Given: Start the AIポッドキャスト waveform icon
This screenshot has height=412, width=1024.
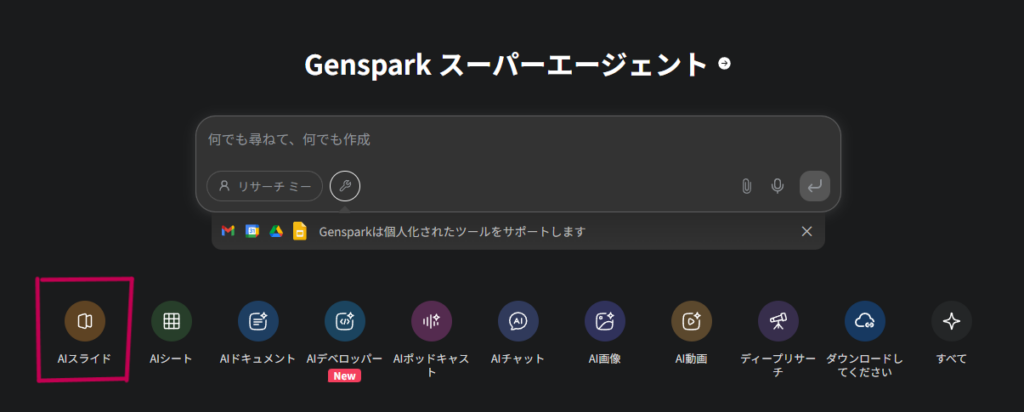Looking at the screenshot, I should tap(431, 321).
